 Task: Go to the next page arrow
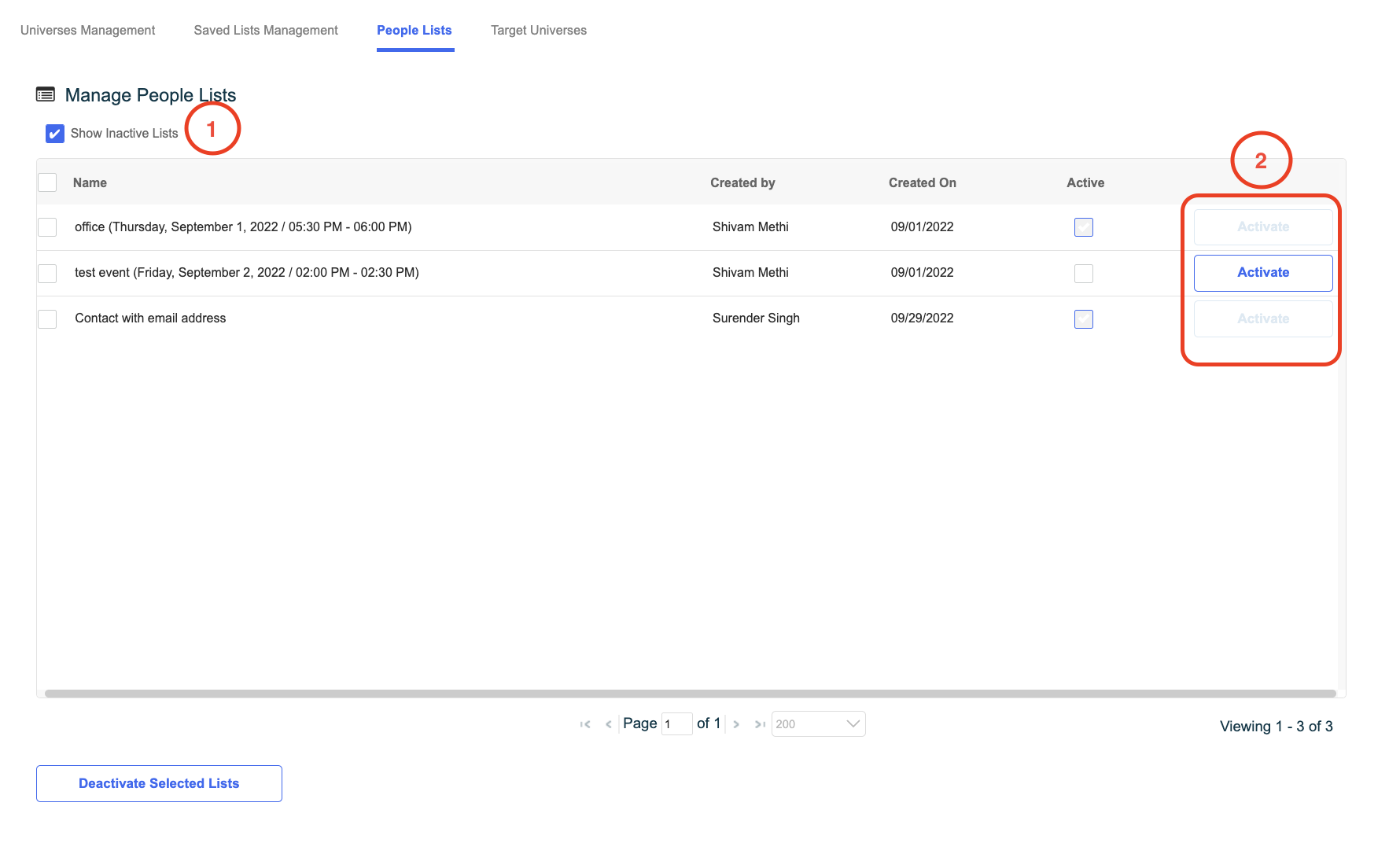736,724
